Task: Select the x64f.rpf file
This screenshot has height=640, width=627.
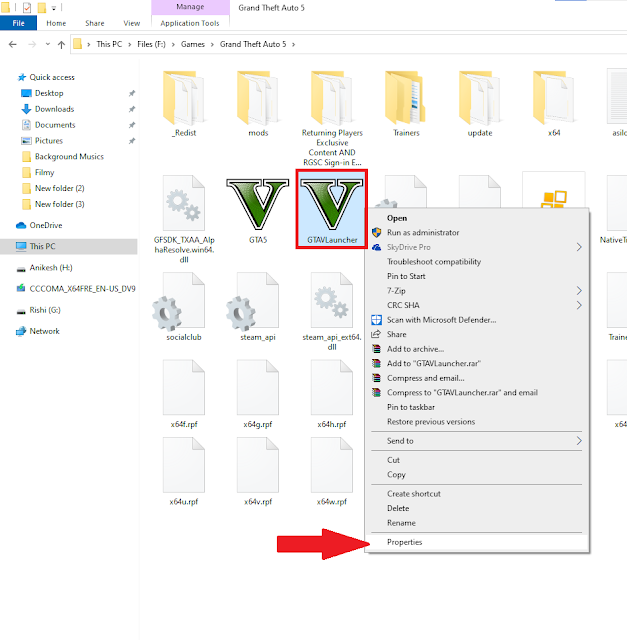Action: point(184,387)
